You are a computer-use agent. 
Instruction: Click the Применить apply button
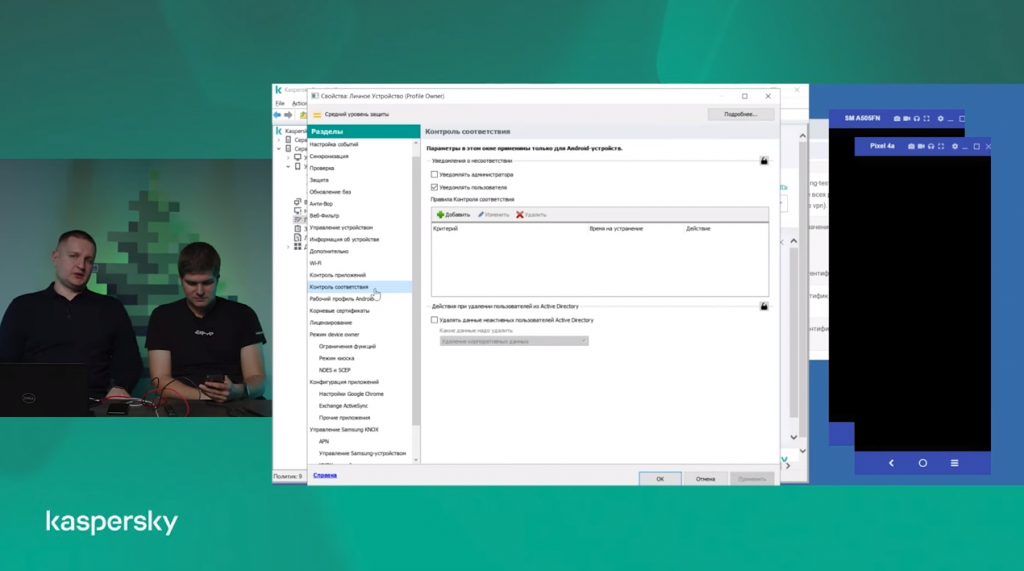click(752, 479)
